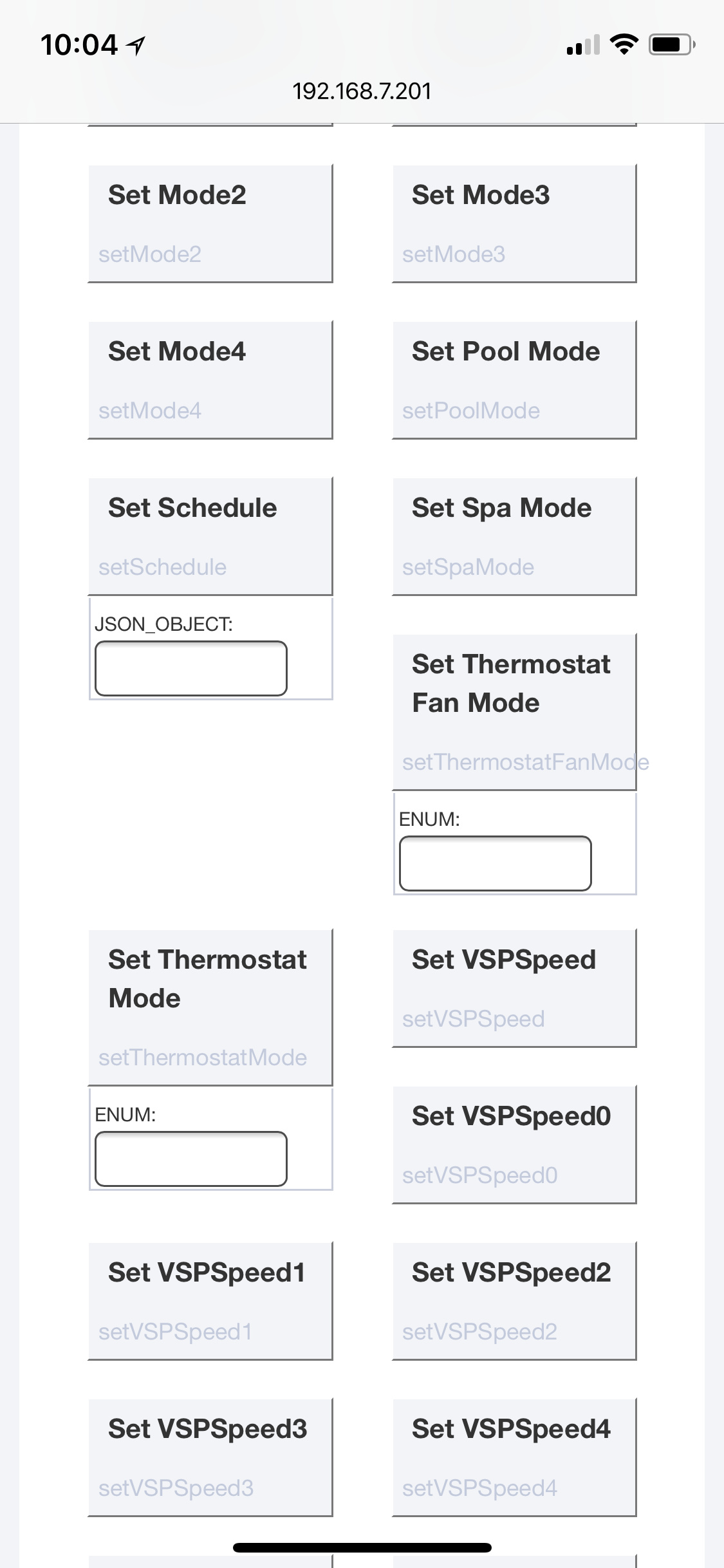Viewport: 724px width, 1568px height.
Task: Focus the ENUM field under Thermostat Fan Mode
Action: point(495,863)
